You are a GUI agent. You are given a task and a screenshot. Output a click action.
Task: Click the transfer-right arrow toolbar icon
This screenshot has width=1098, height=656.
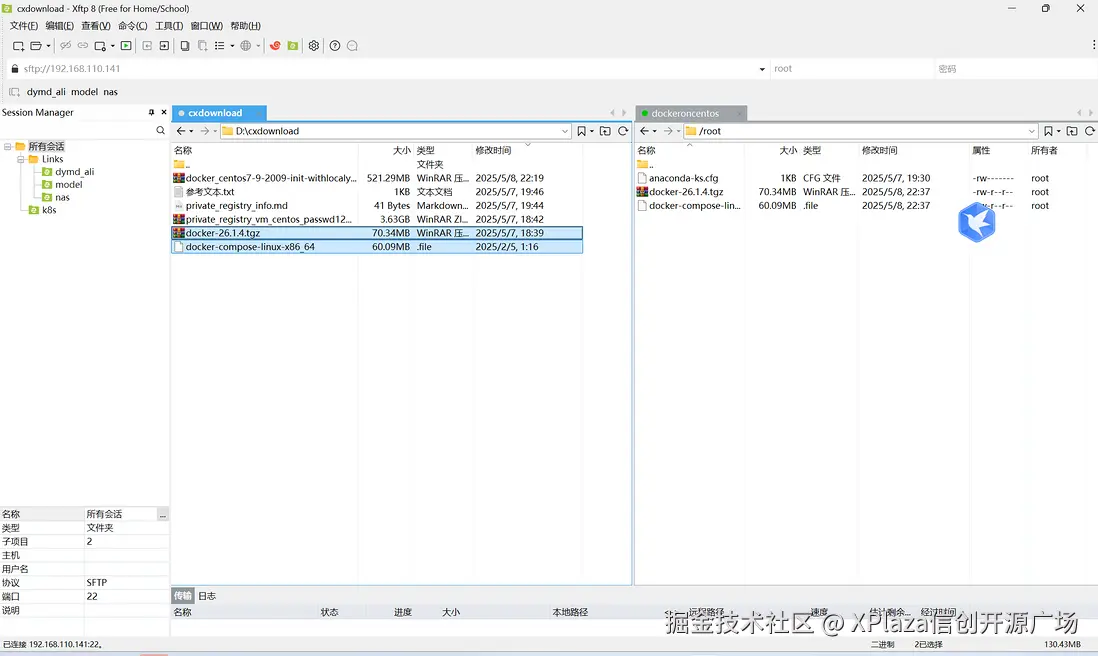coord(164,46)
